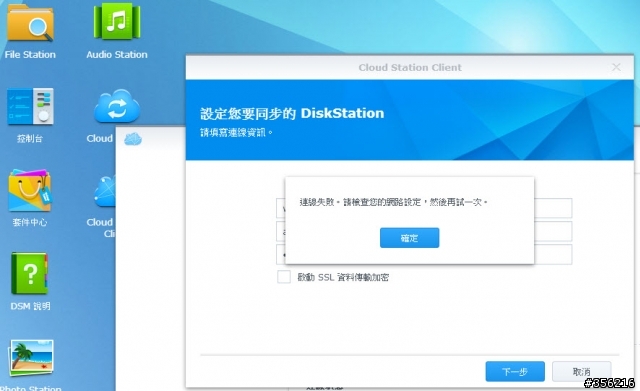Image resolution: width=640 pixels, height=391 pixels.
Task: Click the Cloud Station Client title text
Action: (410, 67)
